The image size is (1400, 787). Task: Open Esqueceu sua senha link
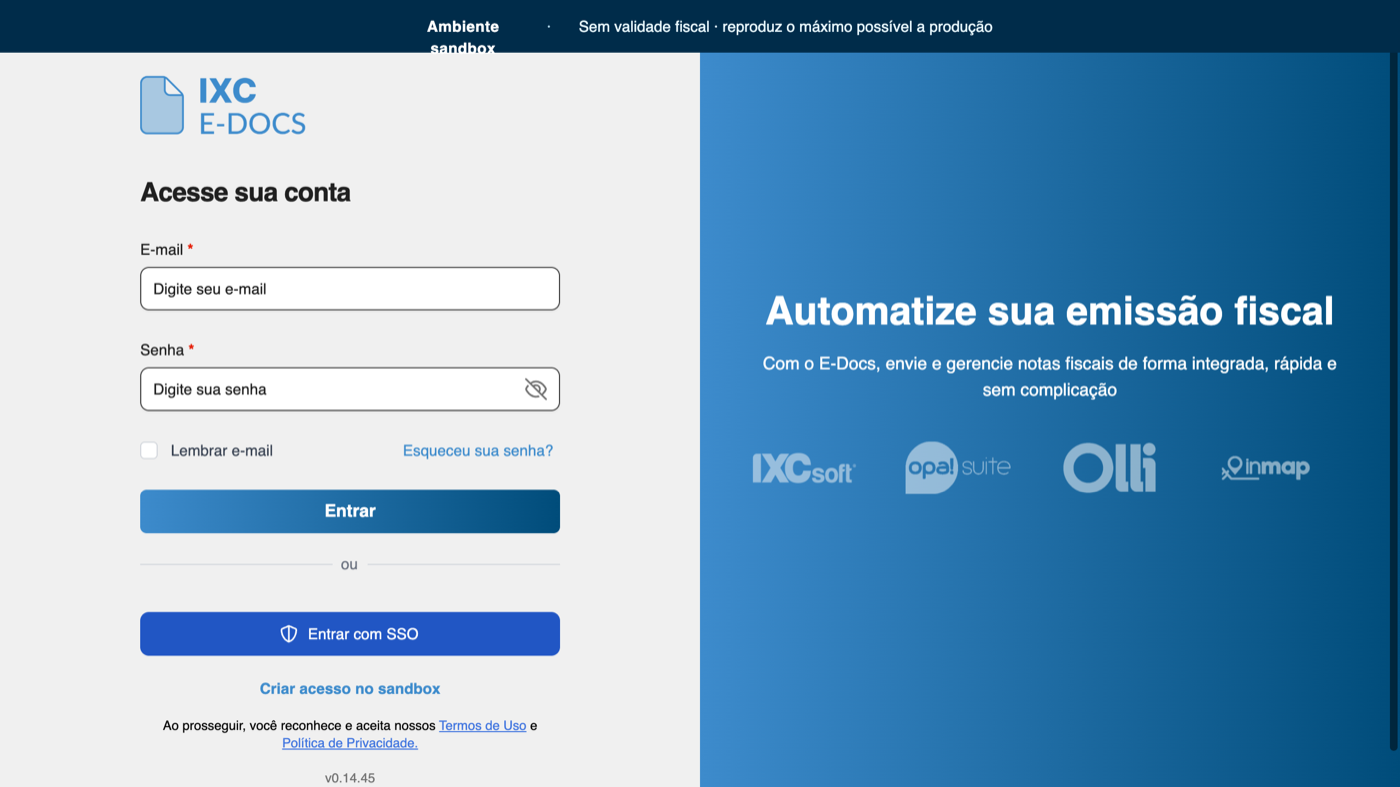click(x=478, y=450)
